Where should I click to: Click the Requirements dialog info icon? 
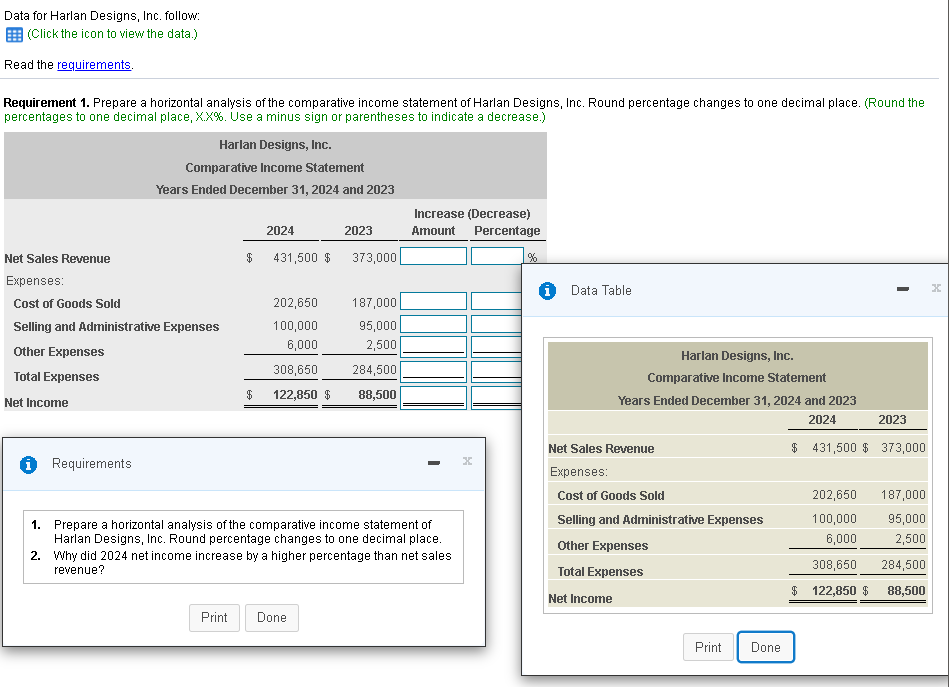(28, 464)
